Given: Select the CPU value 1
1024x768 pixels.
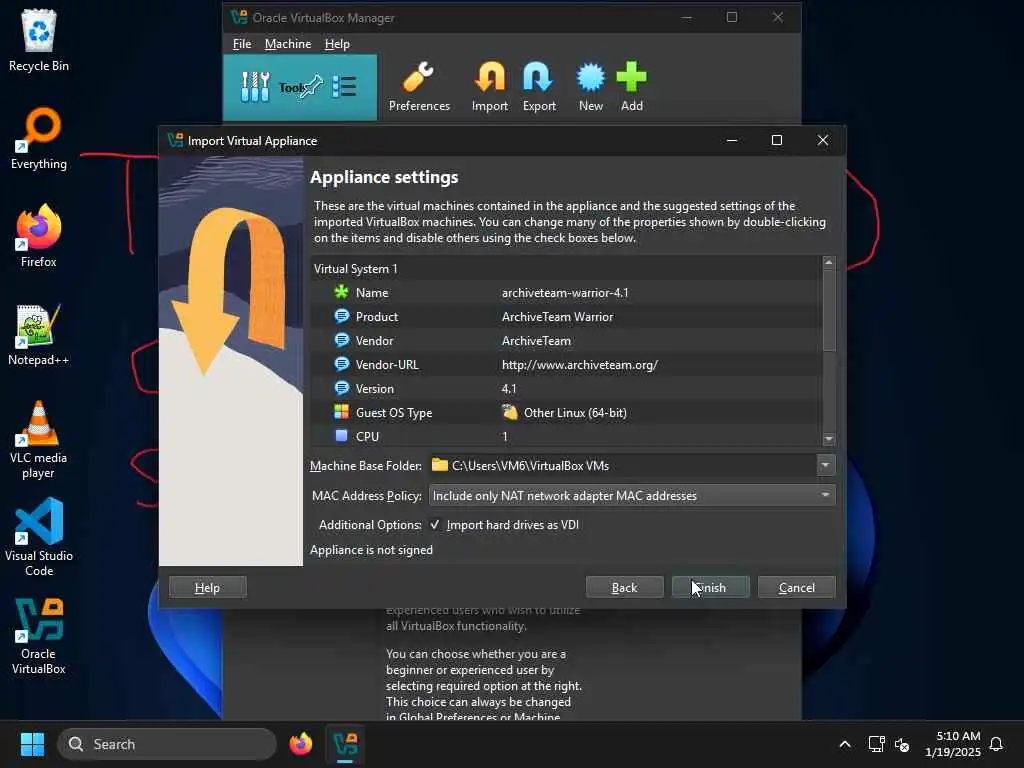Looking at the screenshot, I should pyautogui.click(x=505, y=436).
